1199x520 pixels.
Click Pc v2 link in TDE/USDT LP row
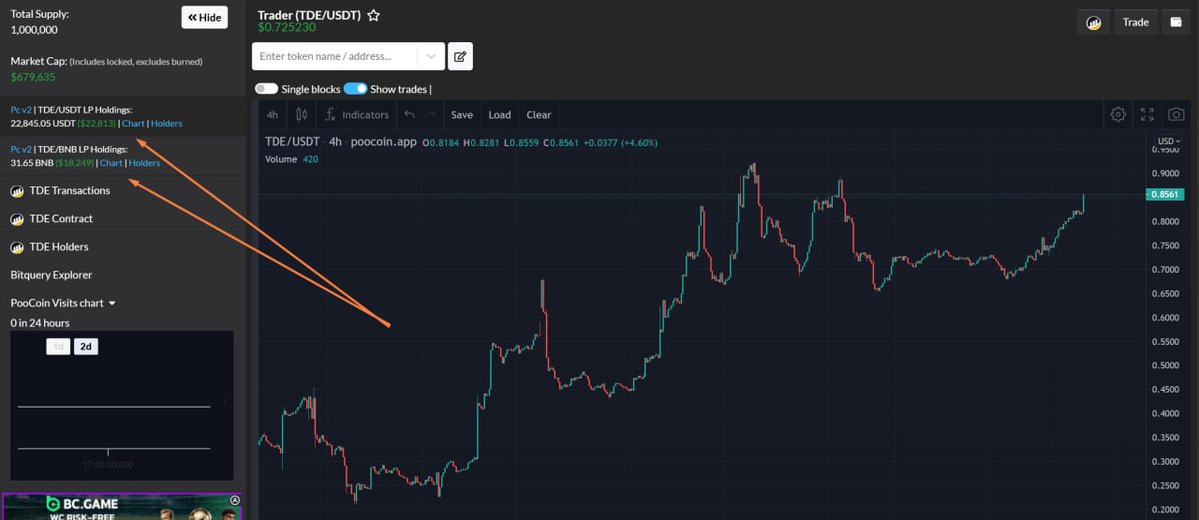[21, 110]
